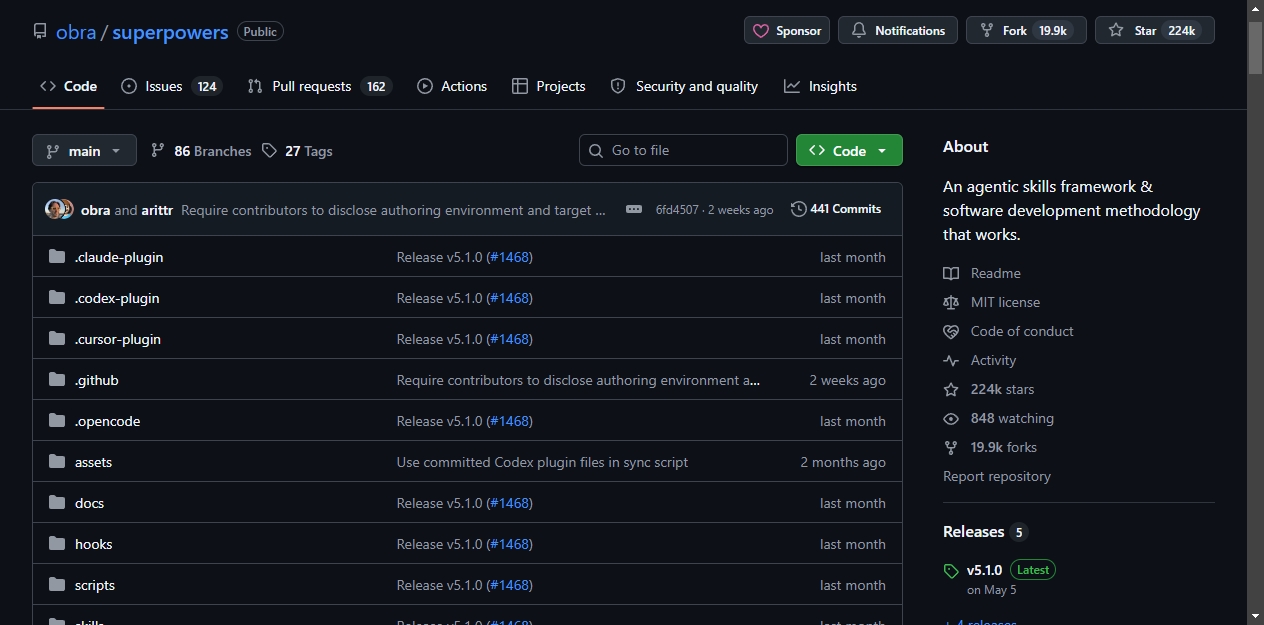
Task: Click the folder icon for .claude-plugin
Action: coord(57,257)
